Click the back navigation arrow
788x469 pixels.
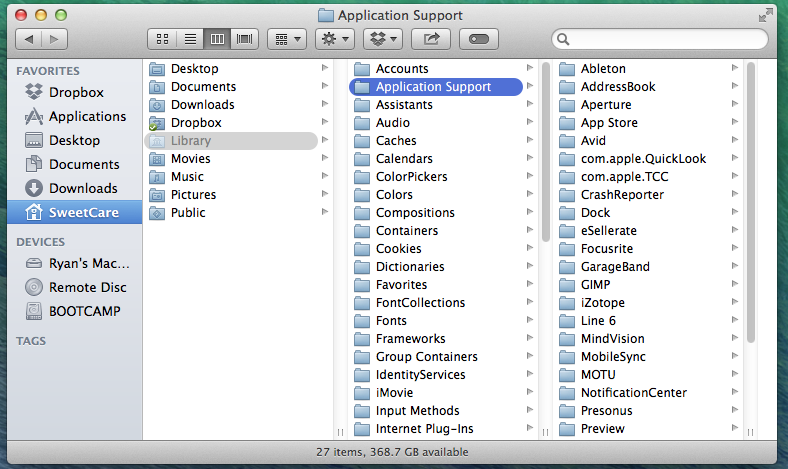28,39
